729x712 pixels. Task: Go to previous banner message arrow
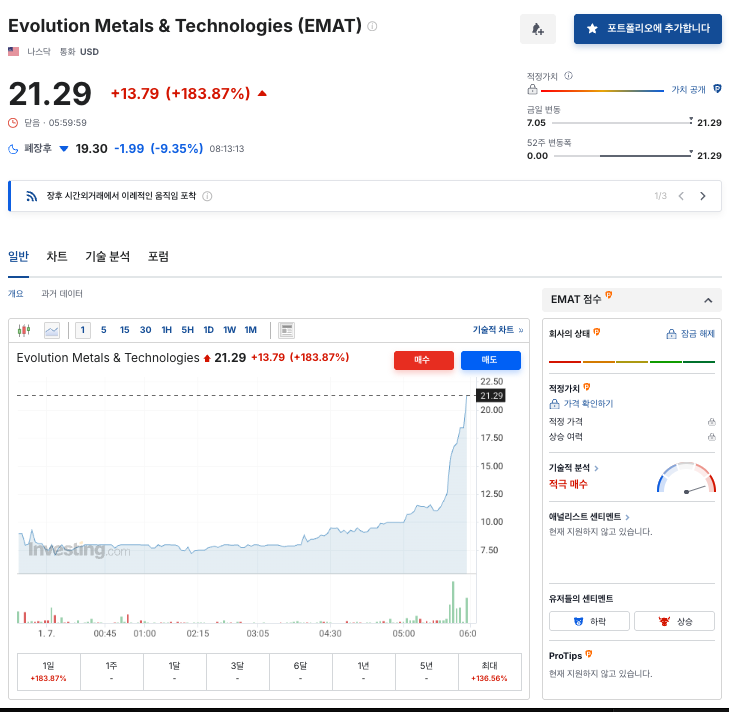coord(681,196)
